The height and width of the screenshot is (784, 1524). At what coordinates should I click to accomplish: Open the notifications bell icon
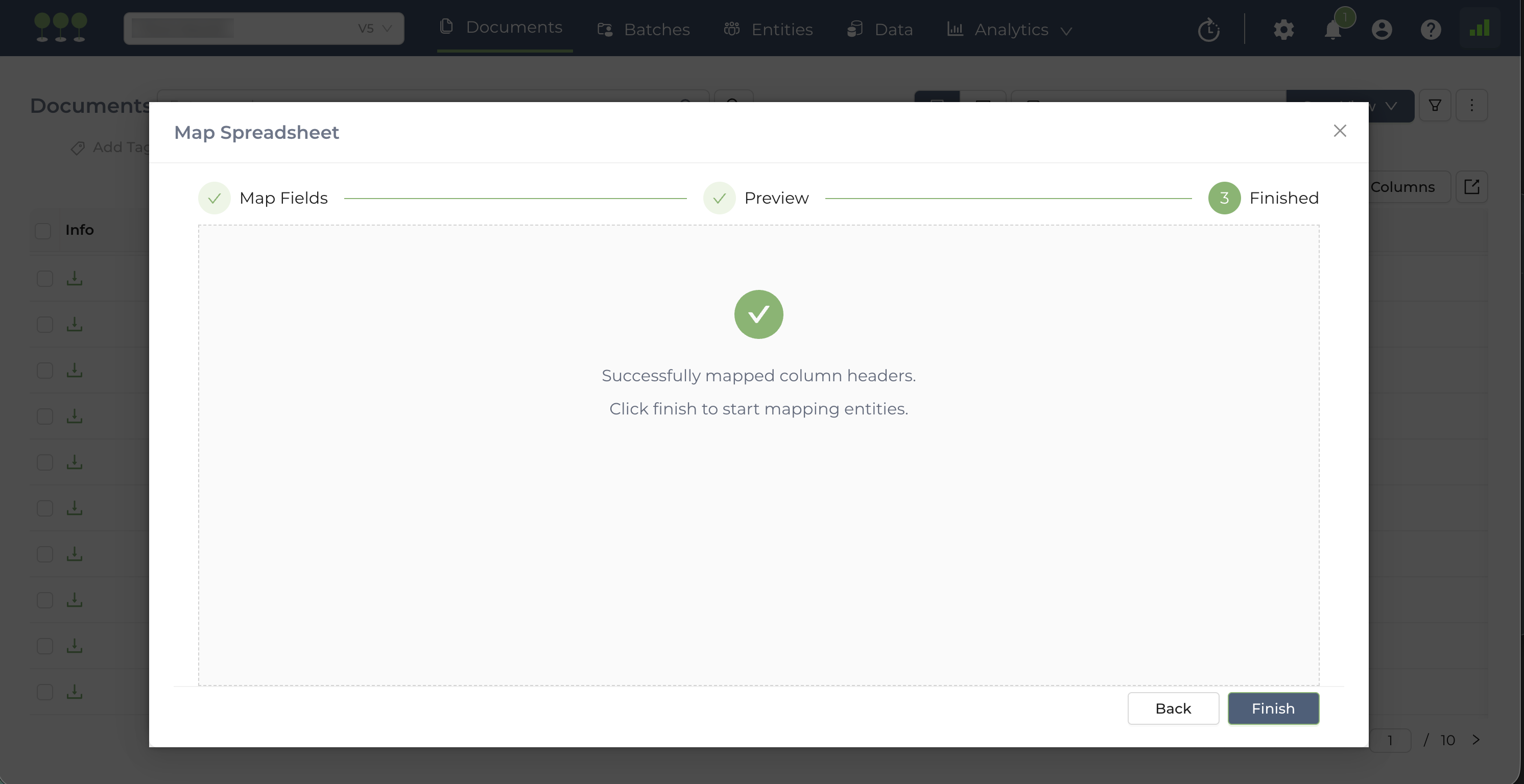coord(1332,29)
